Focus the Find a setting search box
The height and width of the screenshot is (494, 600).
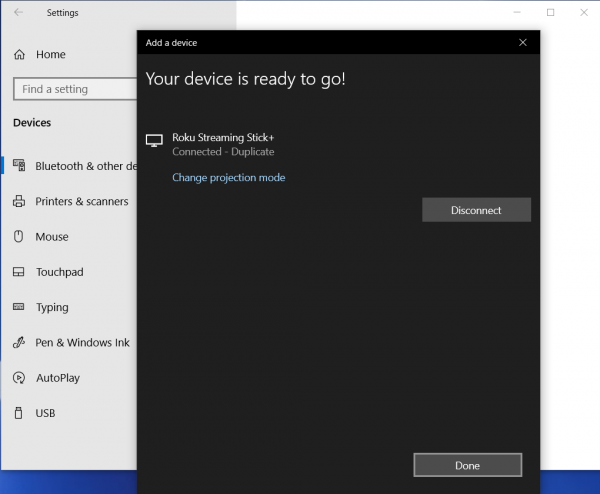click(75, 89)
